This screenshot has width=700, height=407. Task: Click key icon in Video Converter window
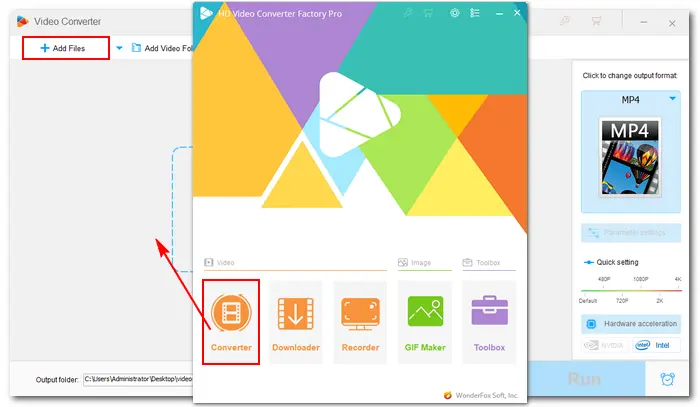565,21
